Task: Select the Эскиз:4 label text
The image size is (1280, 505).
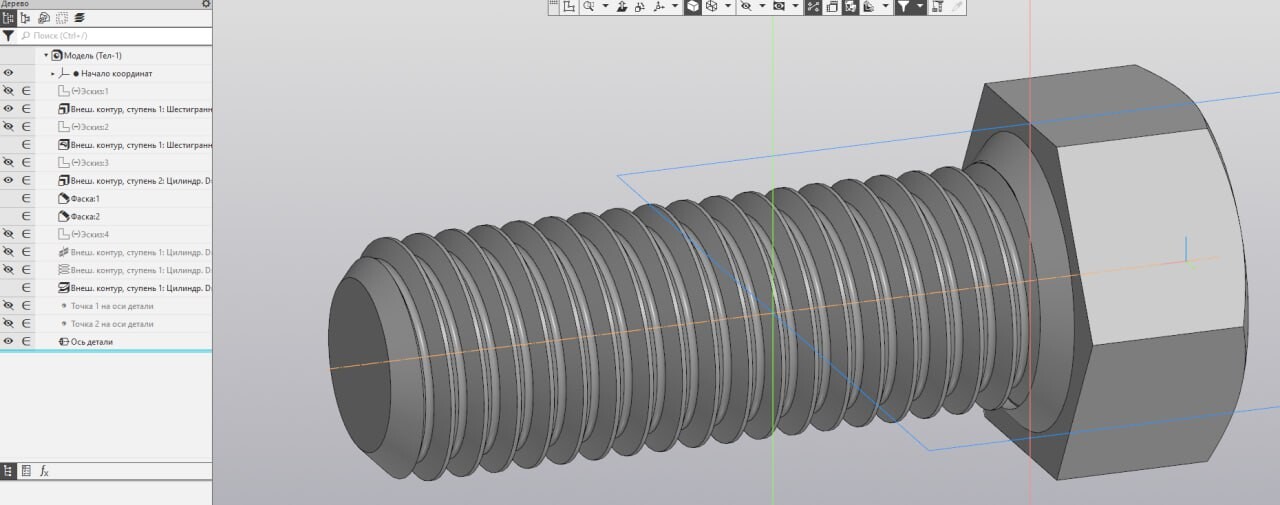Action: (90, 234)
